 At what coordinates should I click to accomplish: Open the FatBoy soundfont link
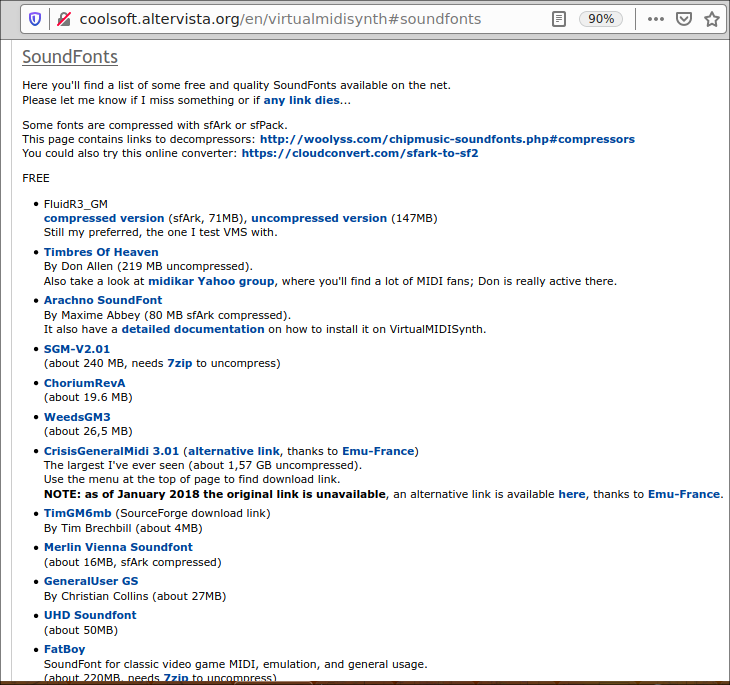64,649
